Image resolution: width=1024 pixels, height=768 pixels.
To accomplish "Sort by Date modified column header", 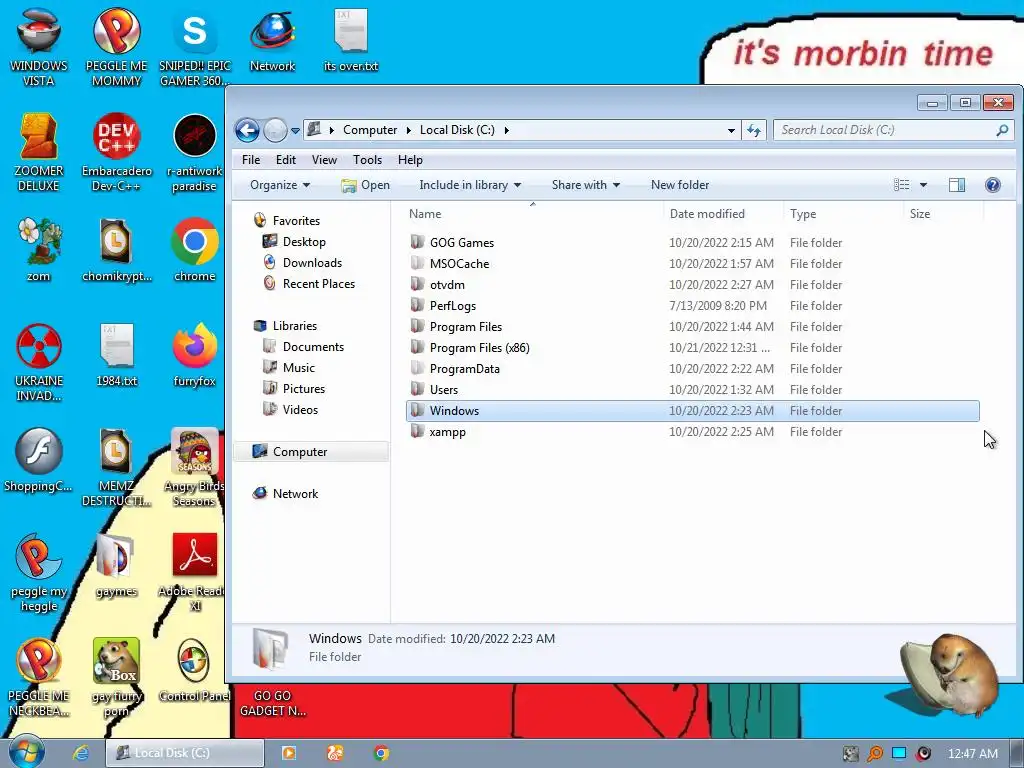I will [x=723, y=214].
